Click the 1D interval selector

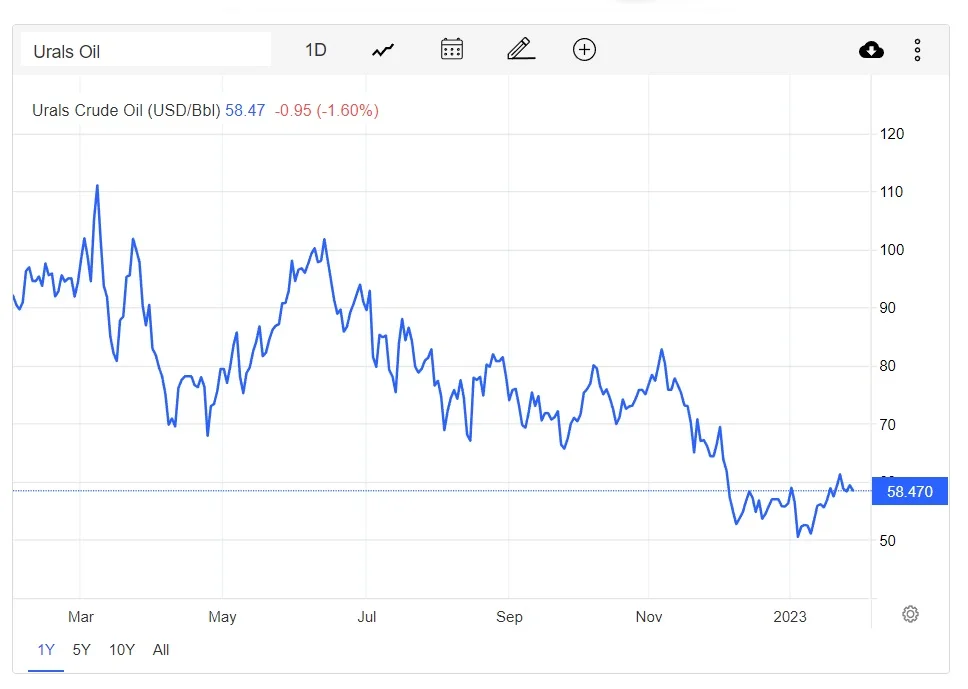tap(315, 49)
